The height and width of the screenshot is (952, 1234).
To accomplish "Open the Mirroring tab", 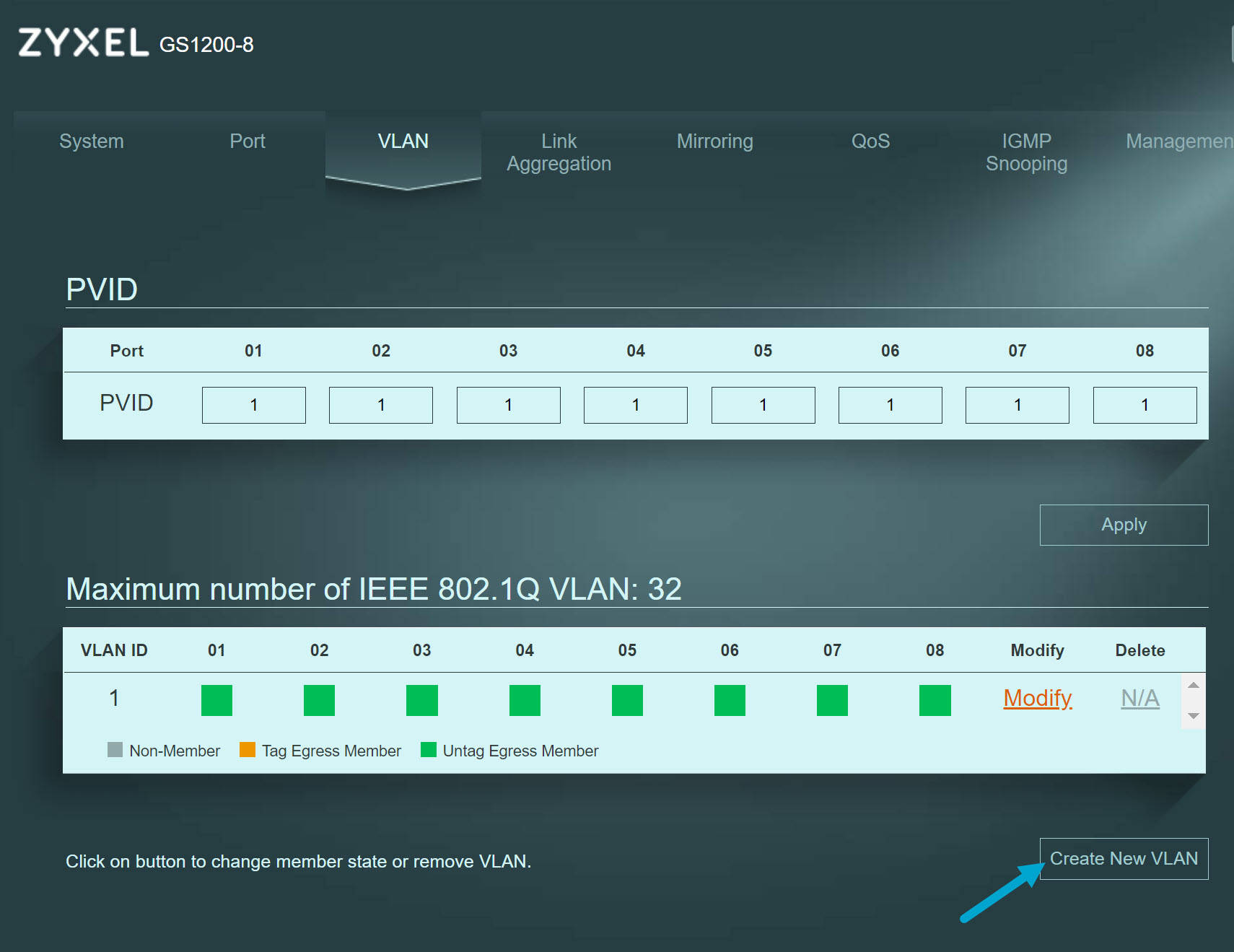I will [714, 141].
